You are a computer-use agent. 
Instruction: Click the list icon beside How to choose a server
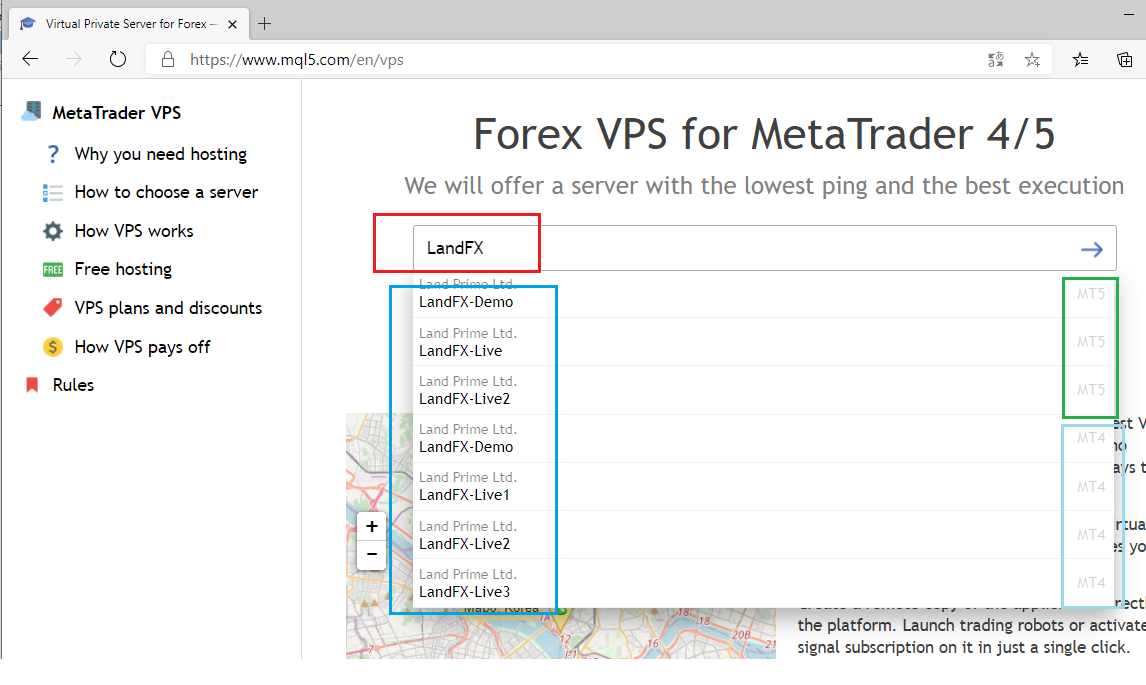[53, 192]
